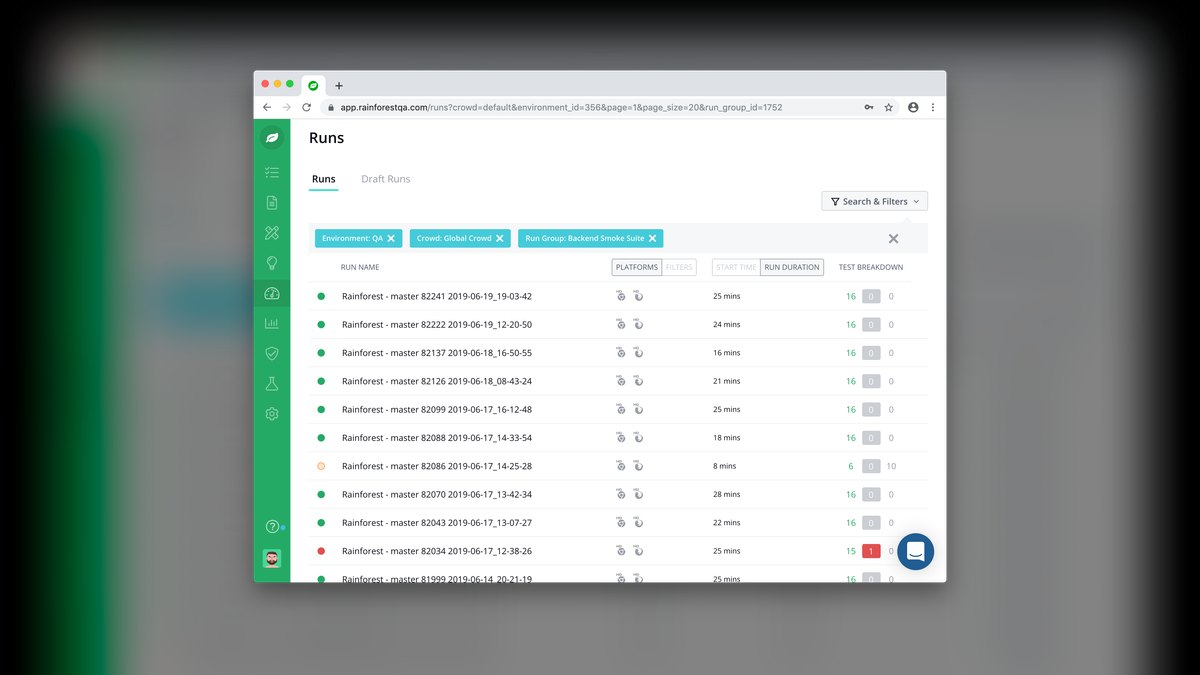Open run Rainforest - master 82088
Viewport: 1200px width, 675px height.
(x=437, y=438)
